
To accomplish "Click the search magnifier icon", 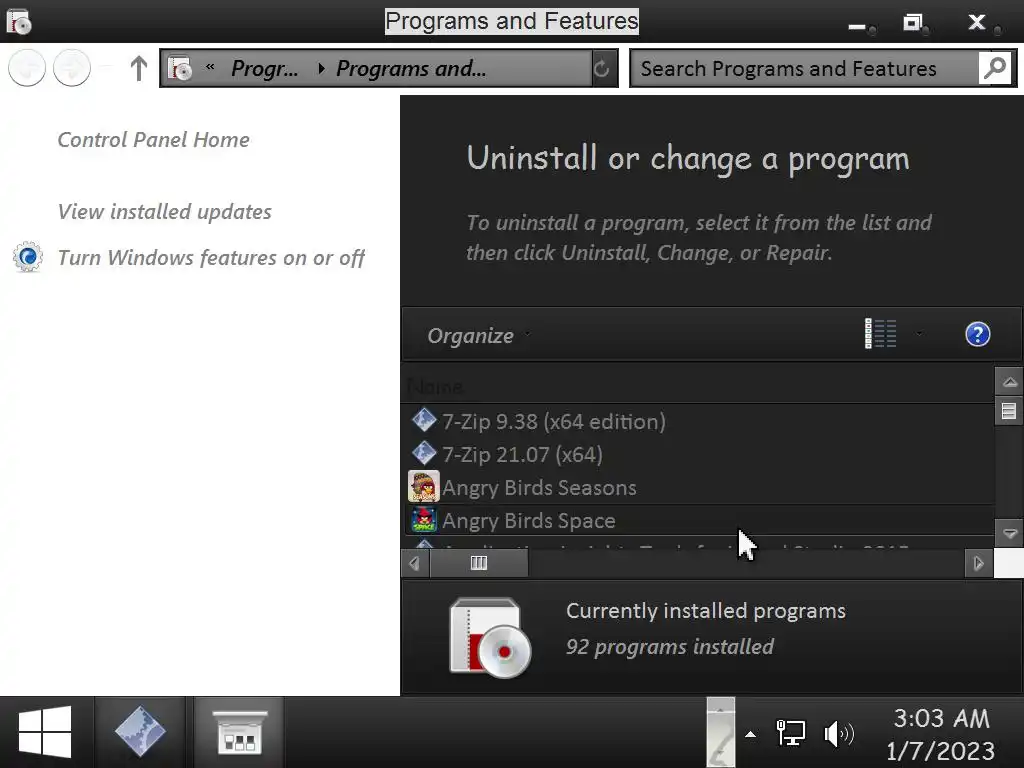I will point(995,68).
